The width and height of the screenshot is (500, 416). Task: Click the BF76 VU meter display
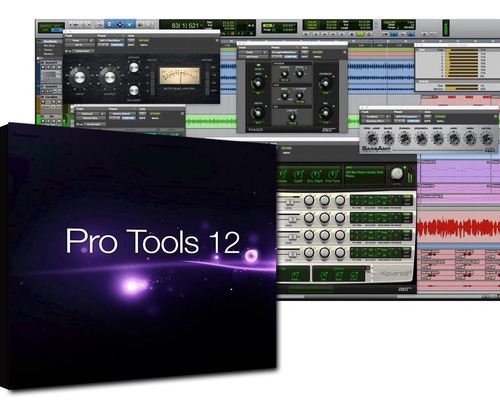click(x=180, y=76)
